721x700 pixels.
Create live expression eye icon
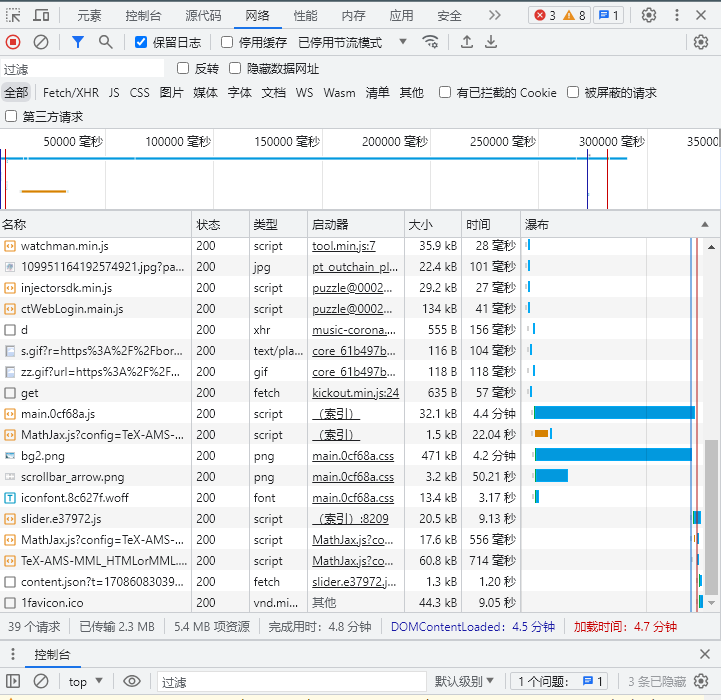(x=132, y=681)
